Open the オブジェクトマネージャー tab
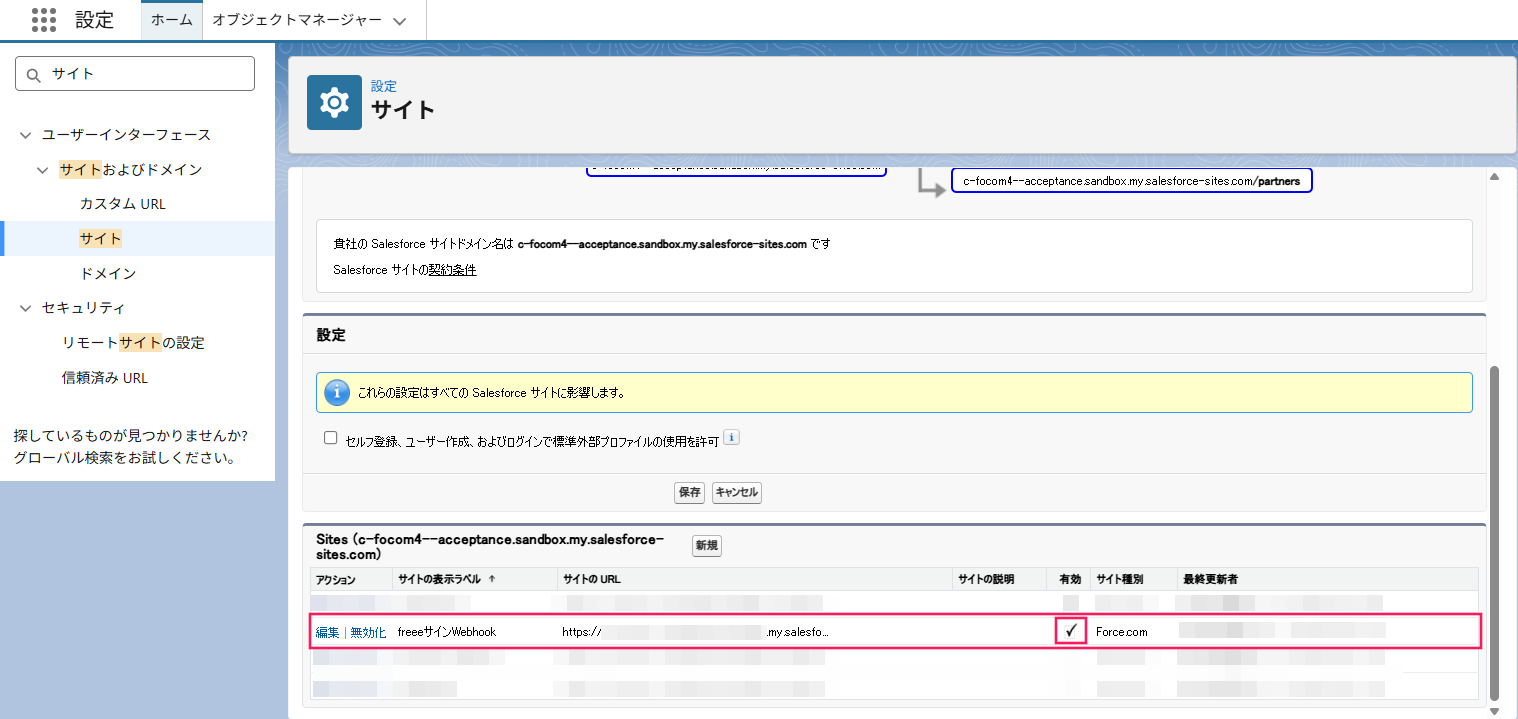The height and width of the screenshot is (719, 1518). pos(297,20)
